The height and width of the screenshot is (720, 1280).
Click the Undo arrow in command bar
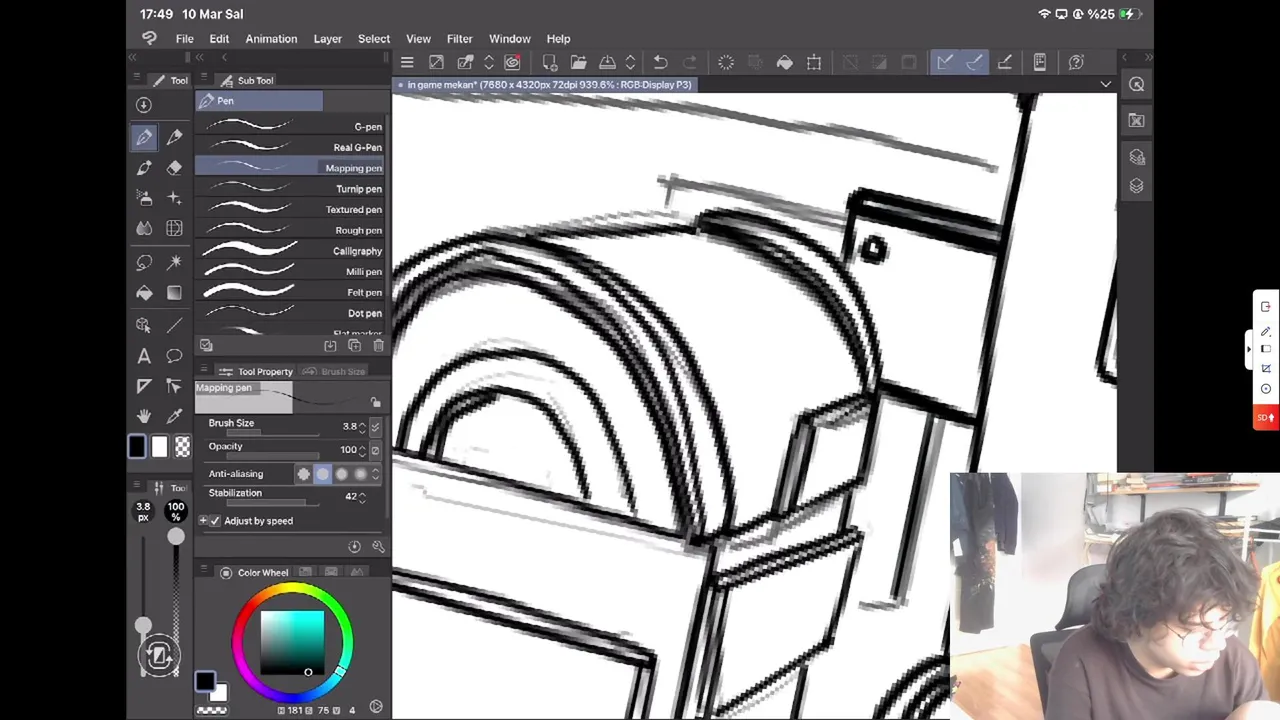point(660,62)
